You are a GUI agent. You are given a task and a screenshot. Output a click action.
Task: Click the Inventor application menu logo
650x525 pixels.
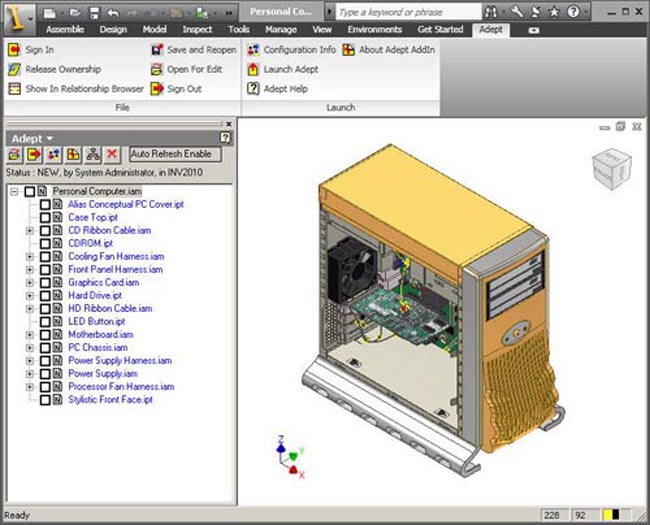(19, 19)
